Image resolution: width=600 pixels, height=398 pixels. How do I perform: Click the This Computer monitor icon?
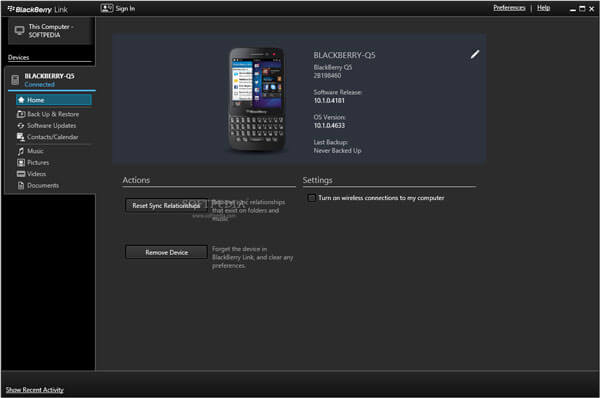click(19, 31)
